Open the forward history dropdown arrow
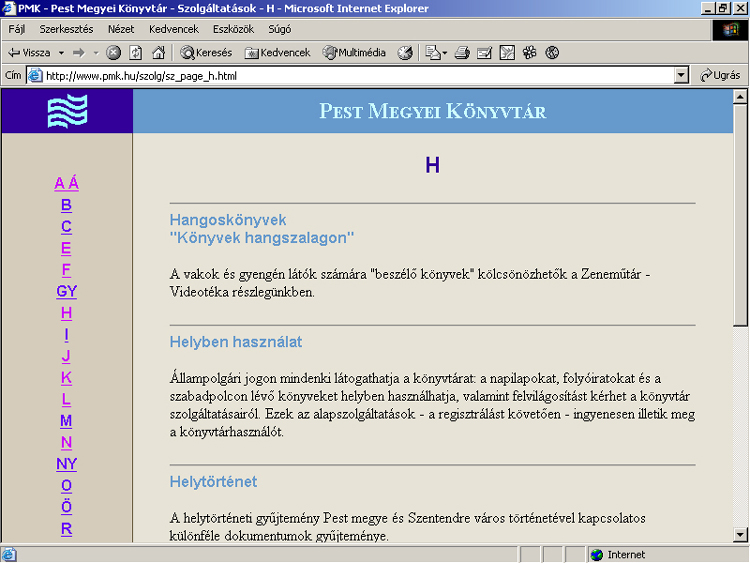Viewport: 750px width, 563px height. point(96,53)
